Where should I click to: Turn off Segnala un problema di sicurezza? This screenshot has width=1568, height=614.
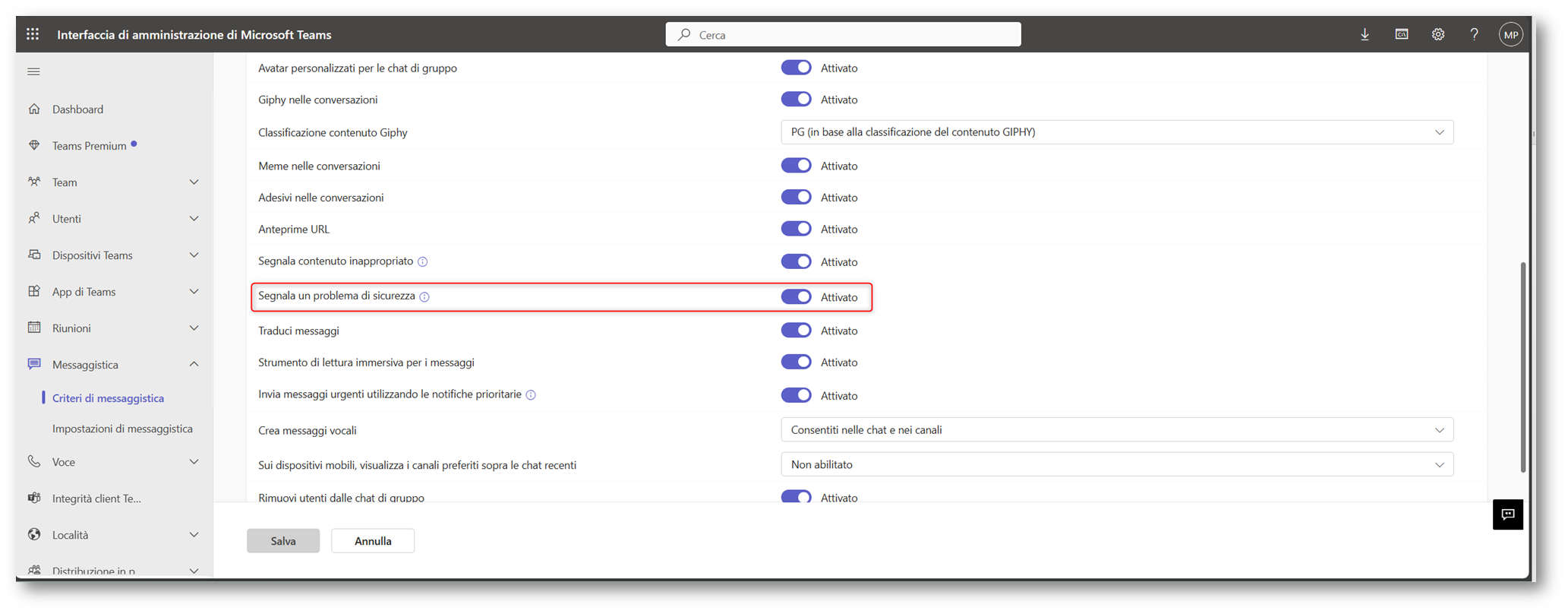(796, 297)
